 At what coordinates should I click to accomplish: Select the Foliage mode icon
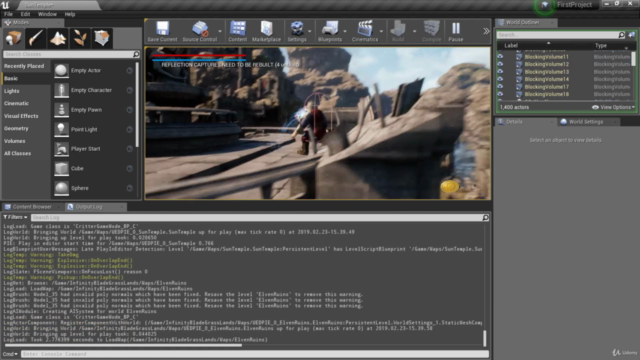pyautogui.click(x=80, y=38)
